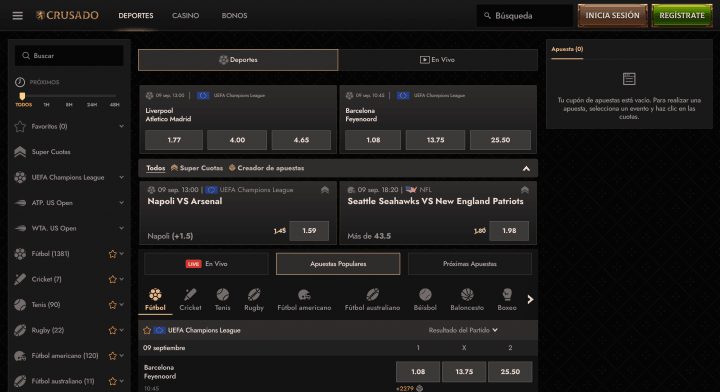The width and height of the screenshot is (720, 392).
Task: Select the Próximas Apuestas tab
Action: (470, 264)
